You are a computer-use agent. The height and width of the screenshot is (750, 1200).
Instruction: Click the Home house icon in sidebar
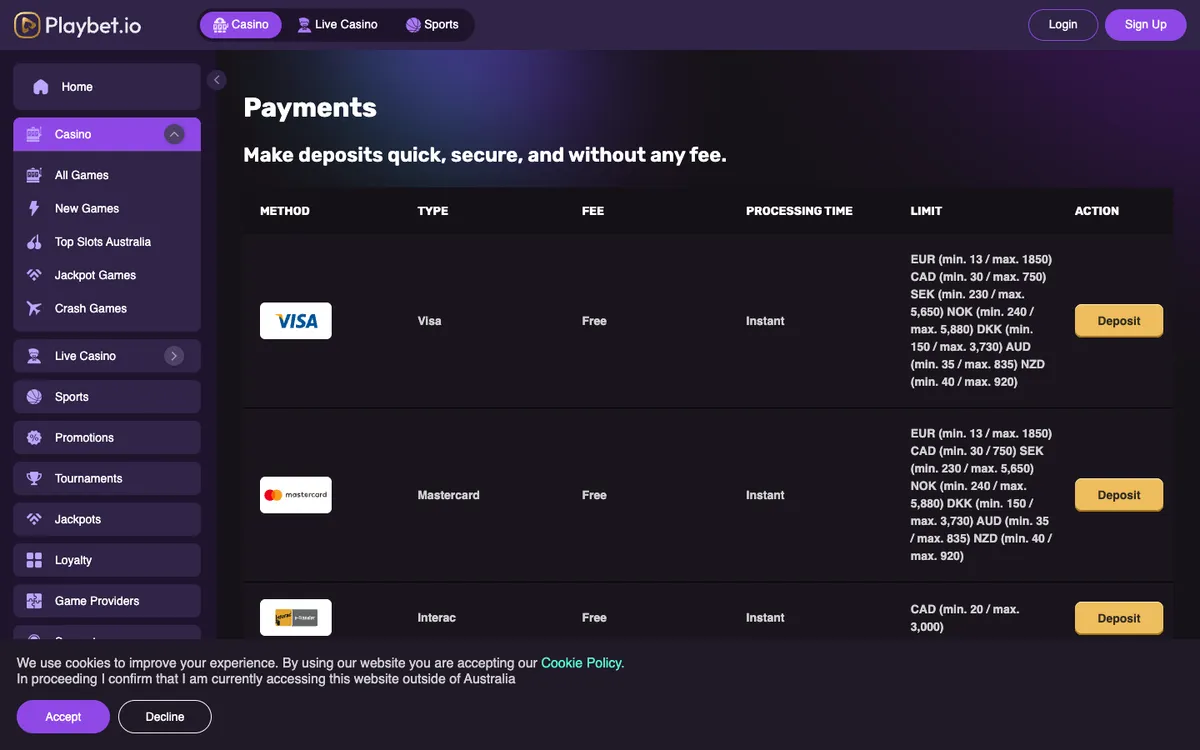point(41,87)
